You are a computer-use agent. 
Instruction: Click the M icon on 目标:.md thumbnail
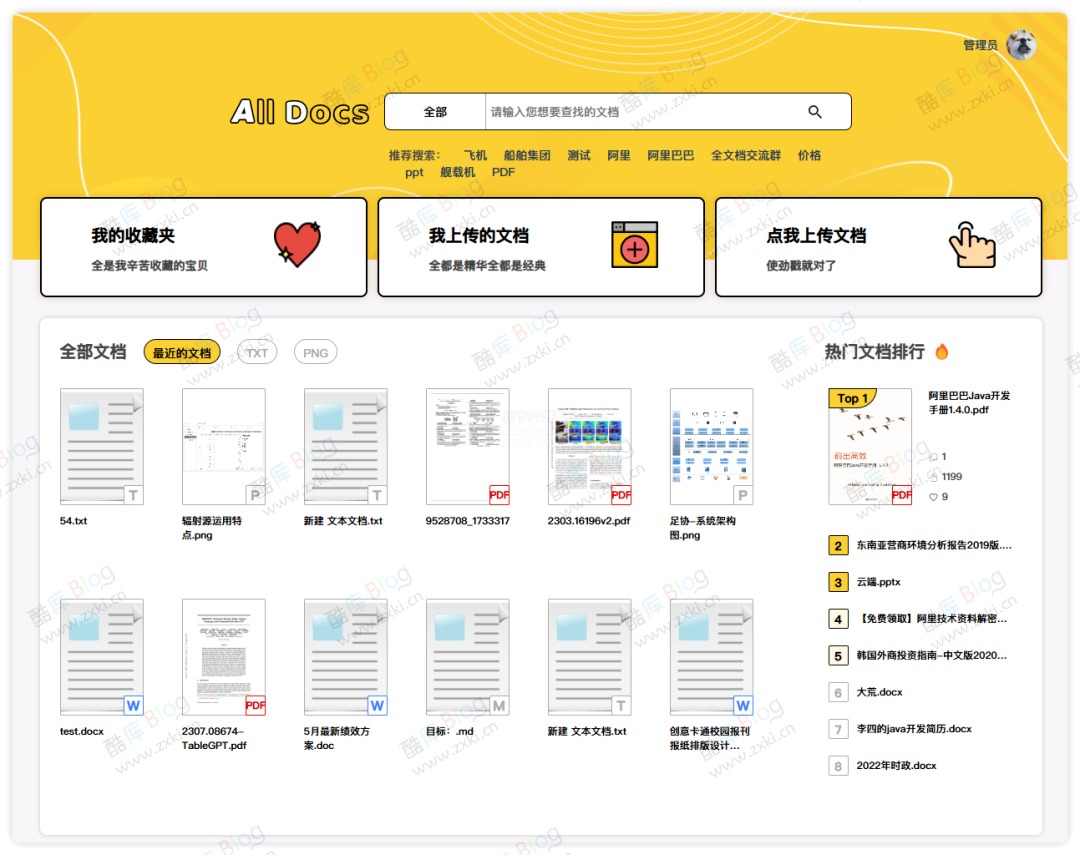(500, 705)
